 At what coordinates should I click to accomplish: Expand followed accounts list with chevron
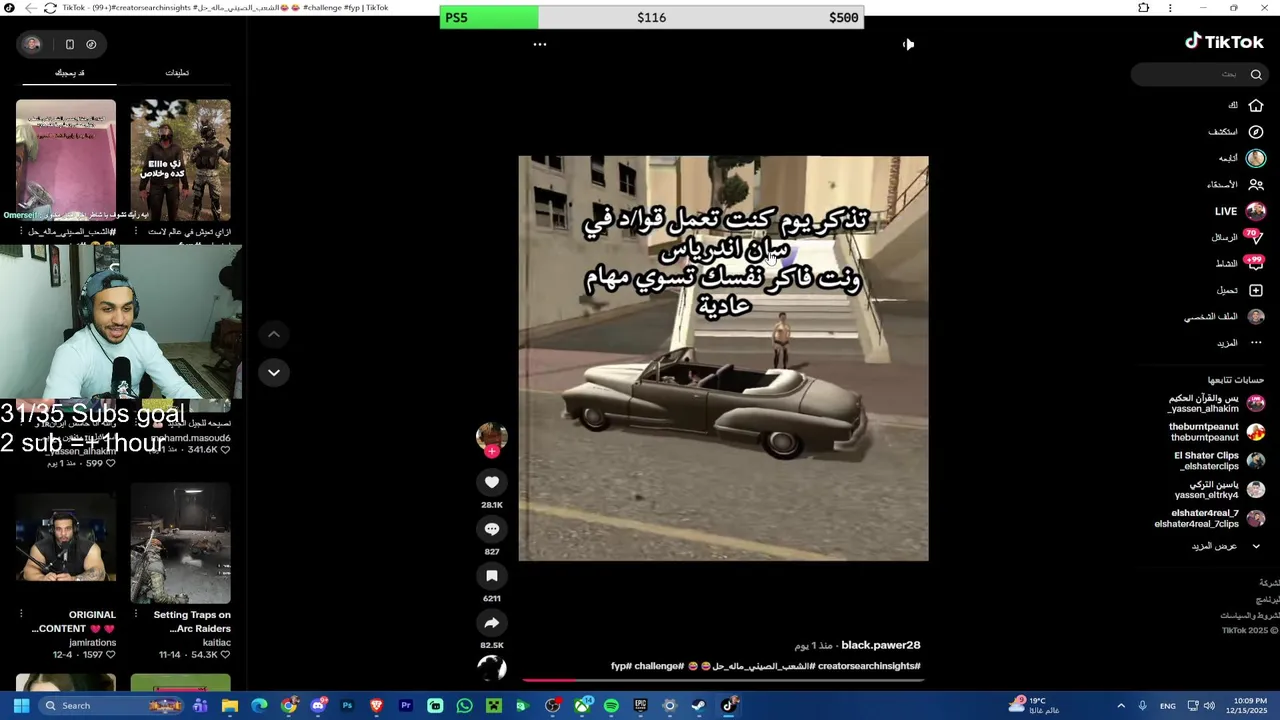[x=1256, y=546]
